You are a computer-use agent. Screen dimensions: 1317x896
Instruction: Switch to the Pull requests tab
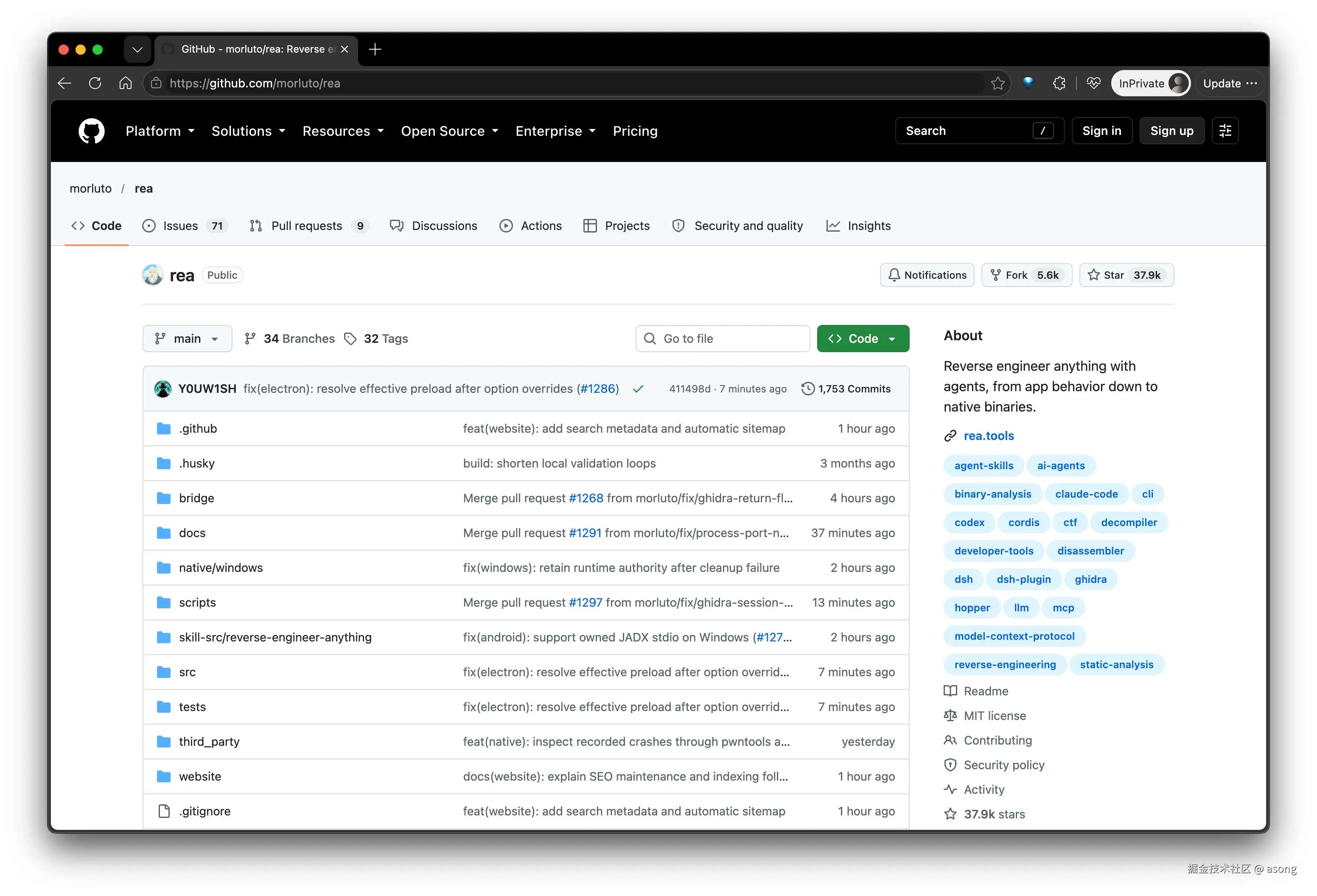(309, 226)
